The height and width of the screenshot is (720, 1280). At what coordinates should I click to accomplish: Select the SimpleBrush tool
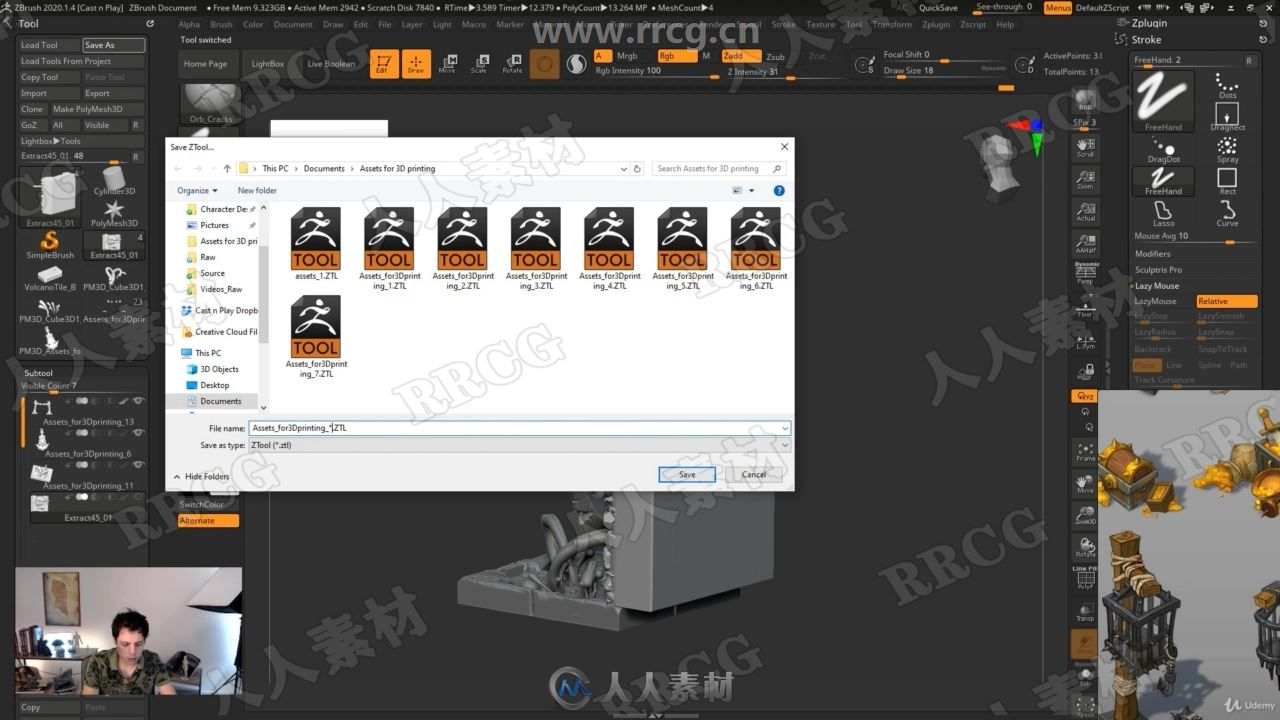[50, 245]
